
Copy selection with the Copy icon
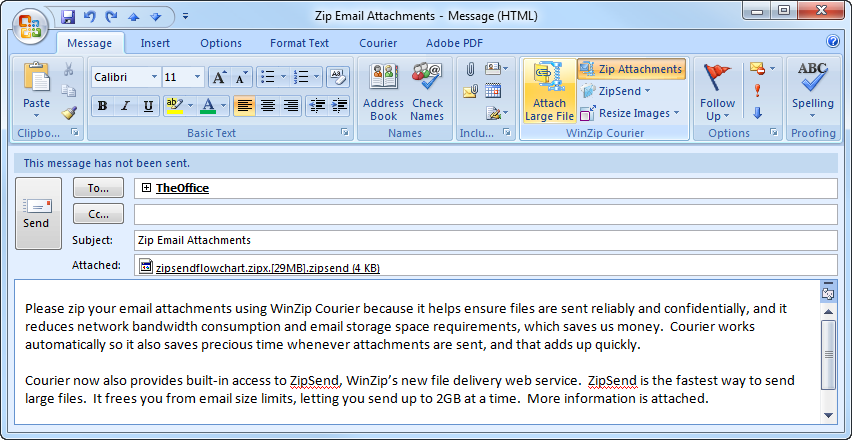tap(68, 91)
